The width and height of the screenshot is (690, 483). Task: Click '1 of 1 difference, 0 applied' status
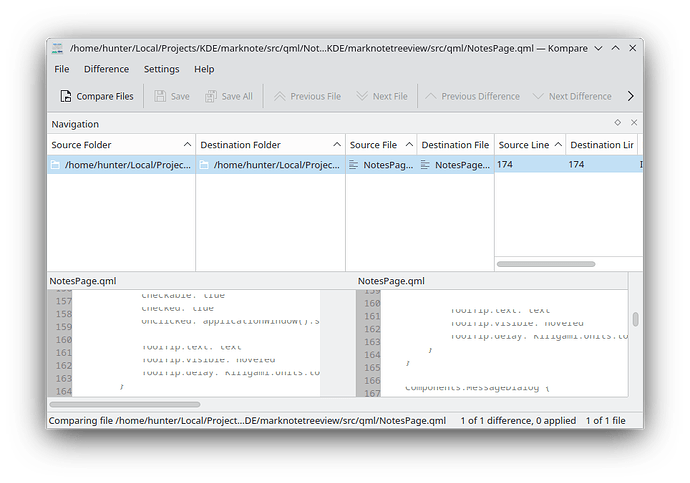518,421
